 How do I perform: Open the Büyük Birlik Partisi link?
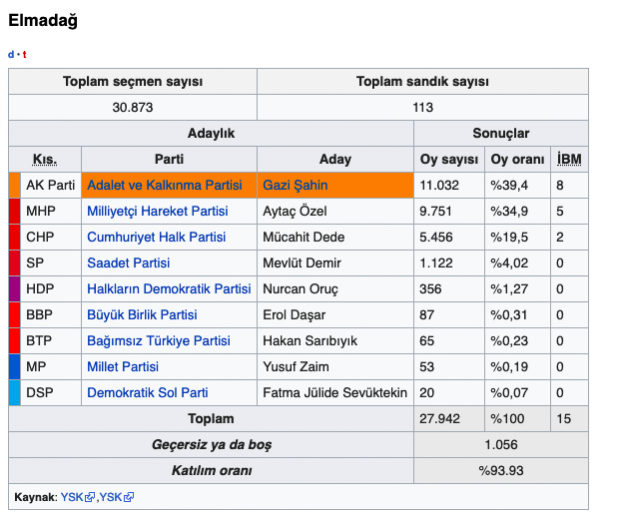(141, 315)
